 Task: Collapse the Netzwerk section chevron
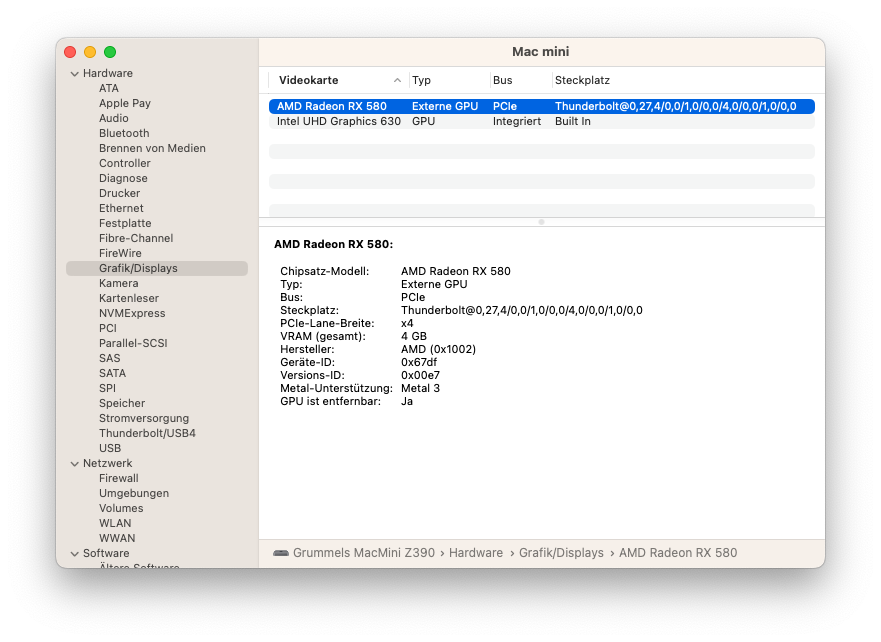click(x=74, y=463)
